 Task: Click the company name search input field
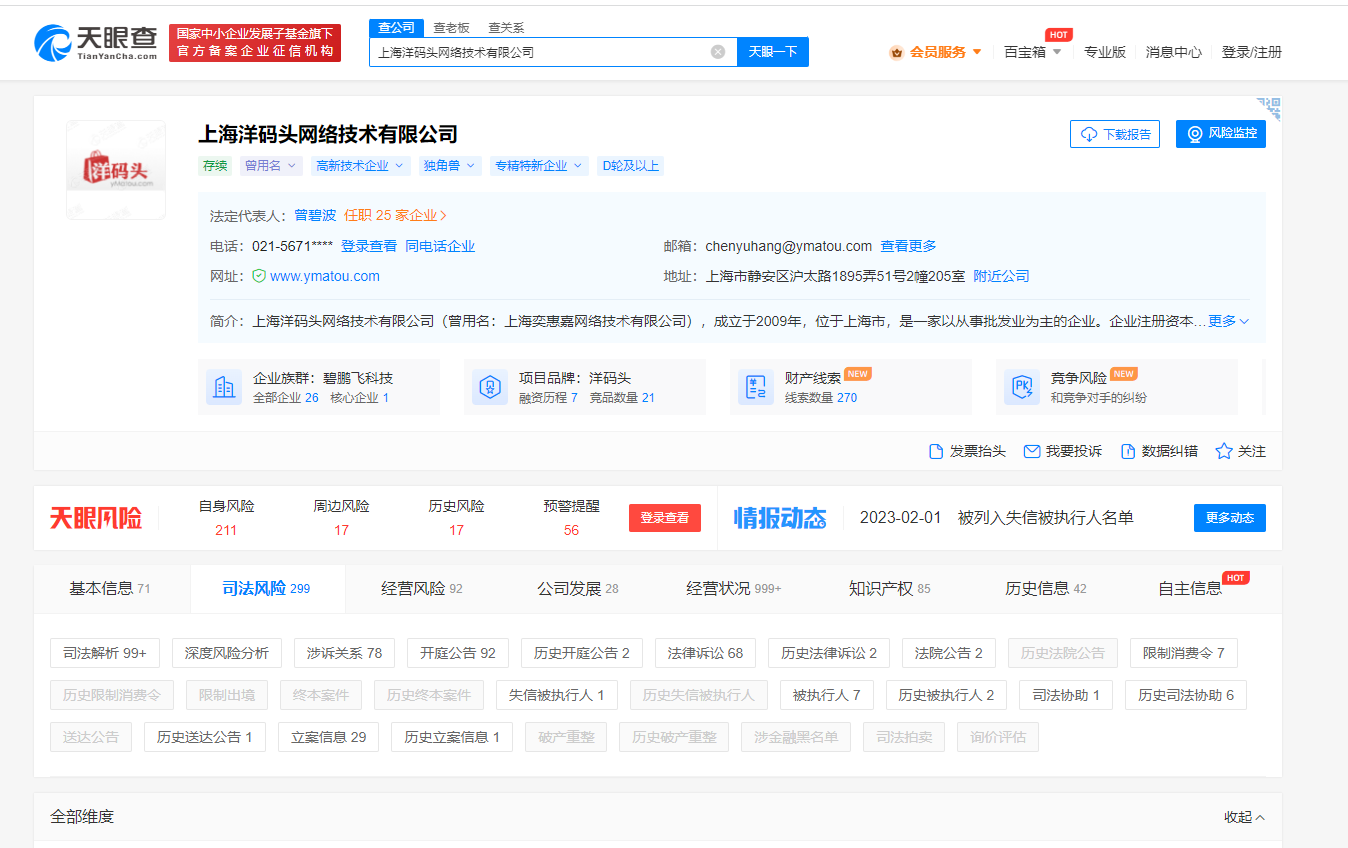click(x=540, y=52)
